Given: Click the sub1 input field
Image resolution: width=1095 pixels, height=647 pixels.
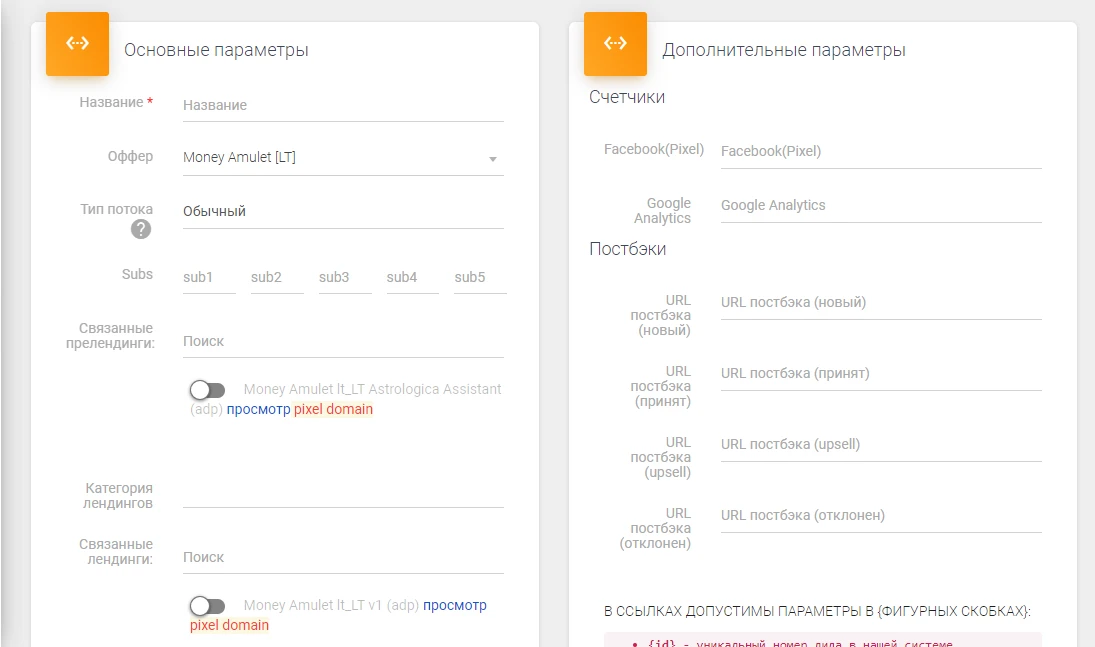Looking at the screenshot, I should coord(209,278).
